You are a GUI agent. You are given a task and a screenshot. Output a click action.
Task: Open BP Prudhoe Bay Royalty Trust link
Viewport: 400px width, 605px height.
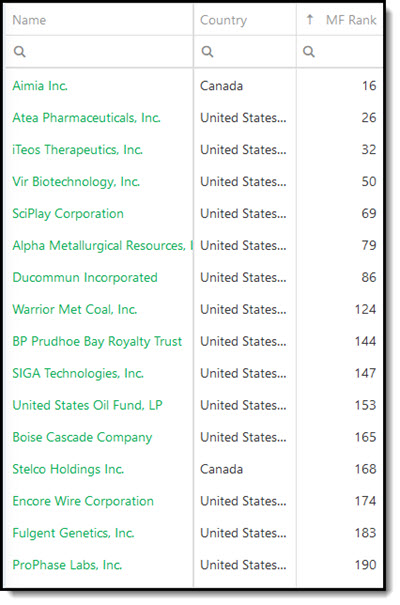click(97, 341)
